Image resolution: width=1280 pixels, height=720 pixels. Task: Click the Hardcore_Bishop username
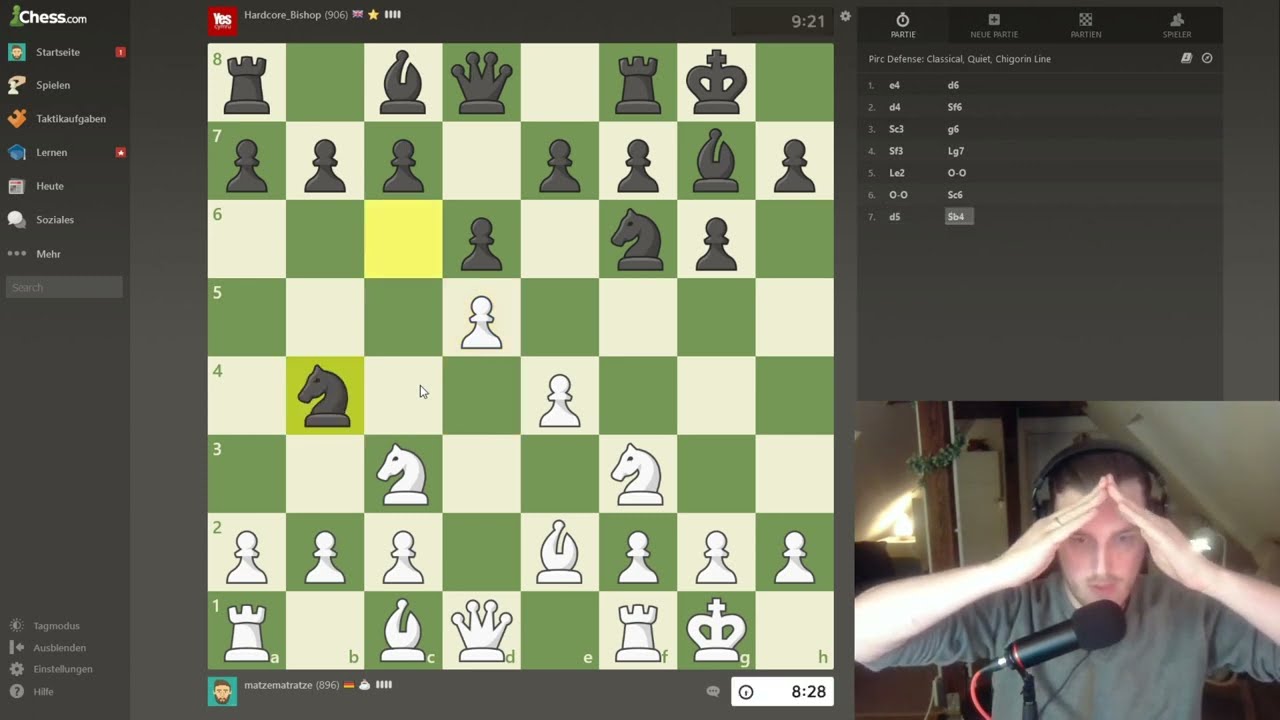coord(282,15)
